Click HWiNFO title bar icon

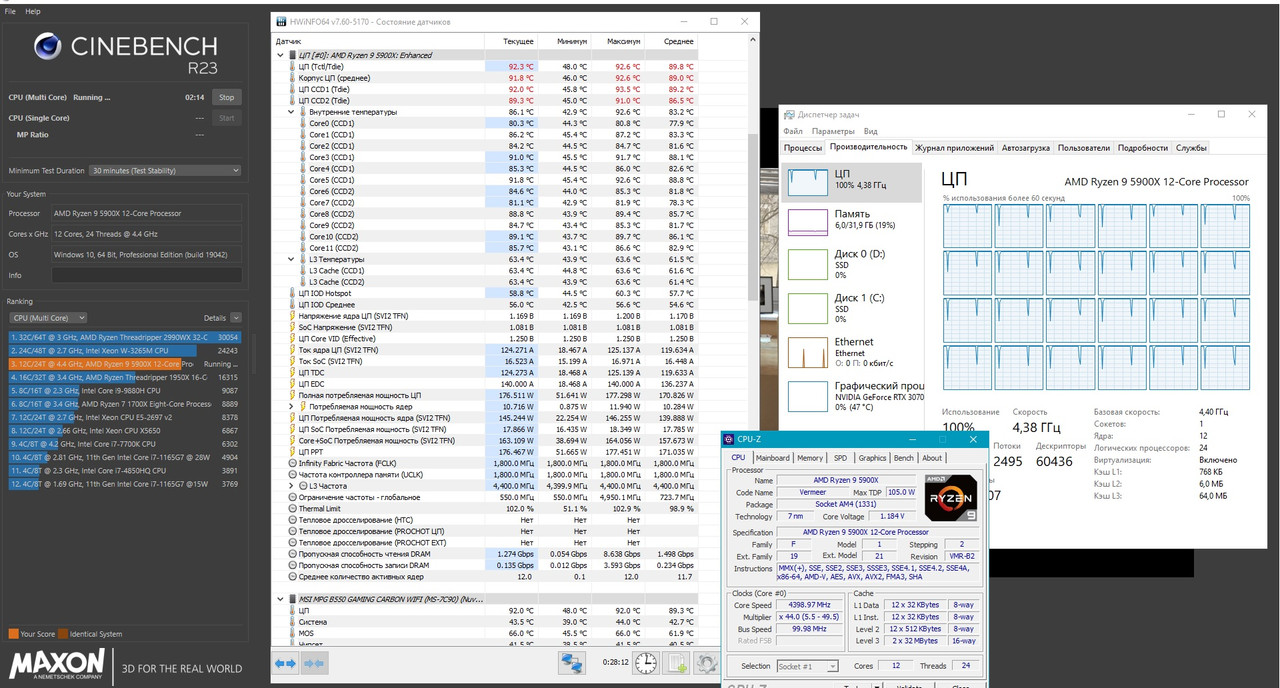280,21
